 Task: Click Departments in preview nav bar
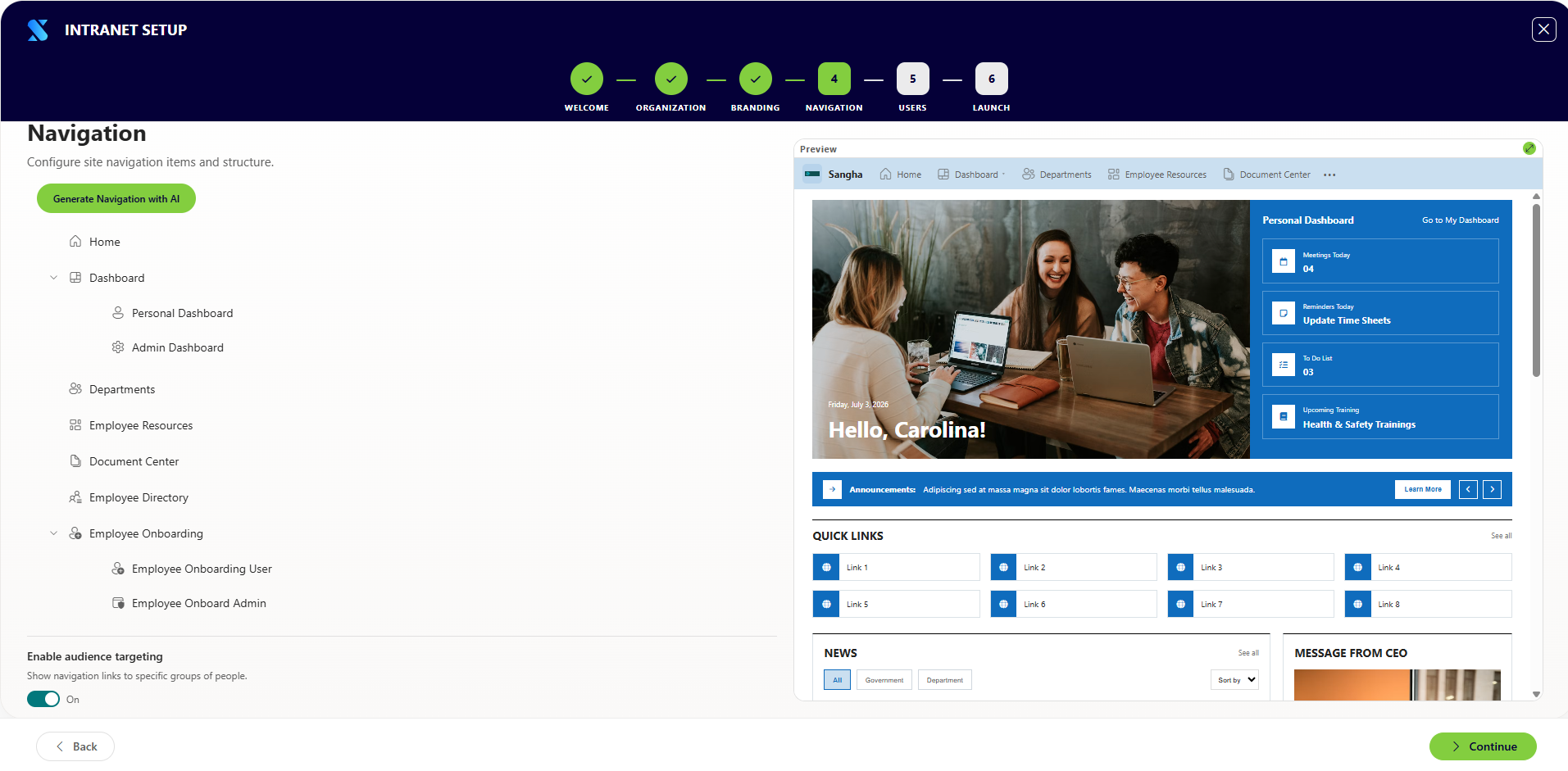(1057, 175)
